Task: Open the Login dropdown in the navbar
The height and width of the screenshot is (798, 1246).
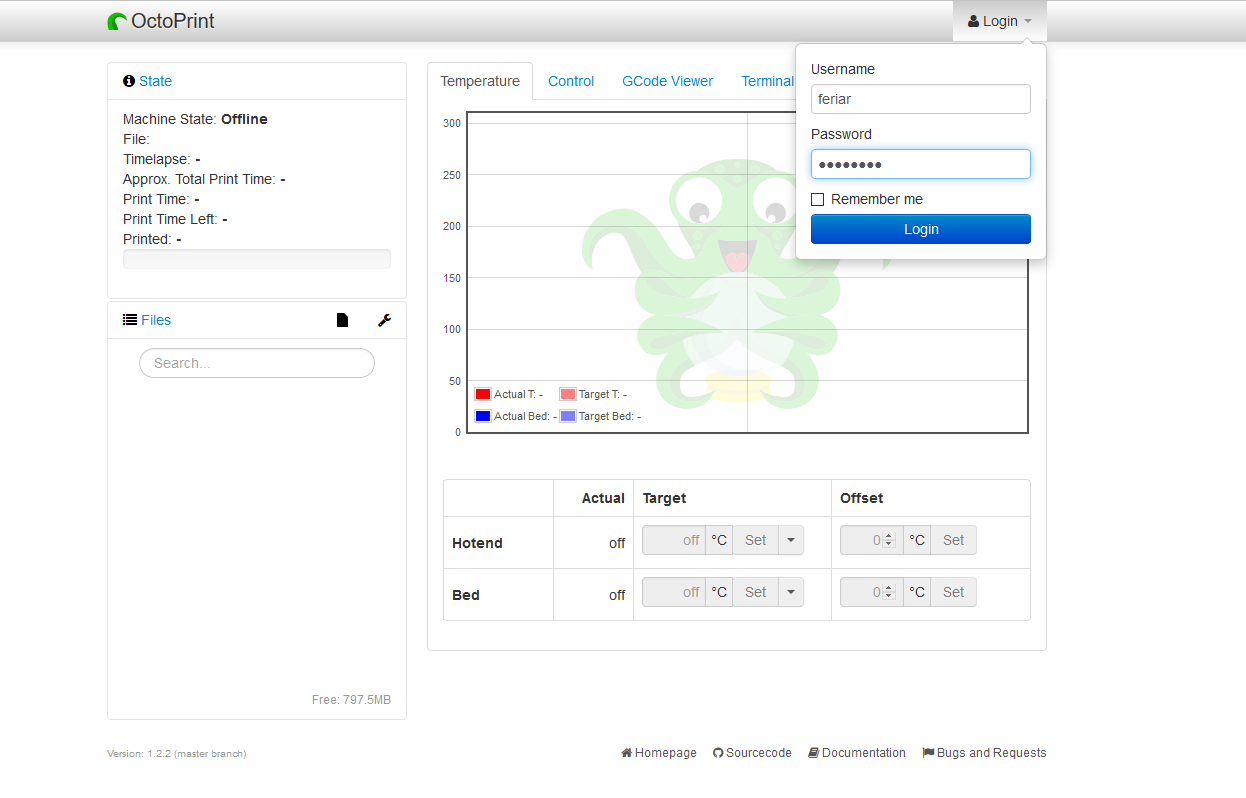Action: (x=1000, y=21)
